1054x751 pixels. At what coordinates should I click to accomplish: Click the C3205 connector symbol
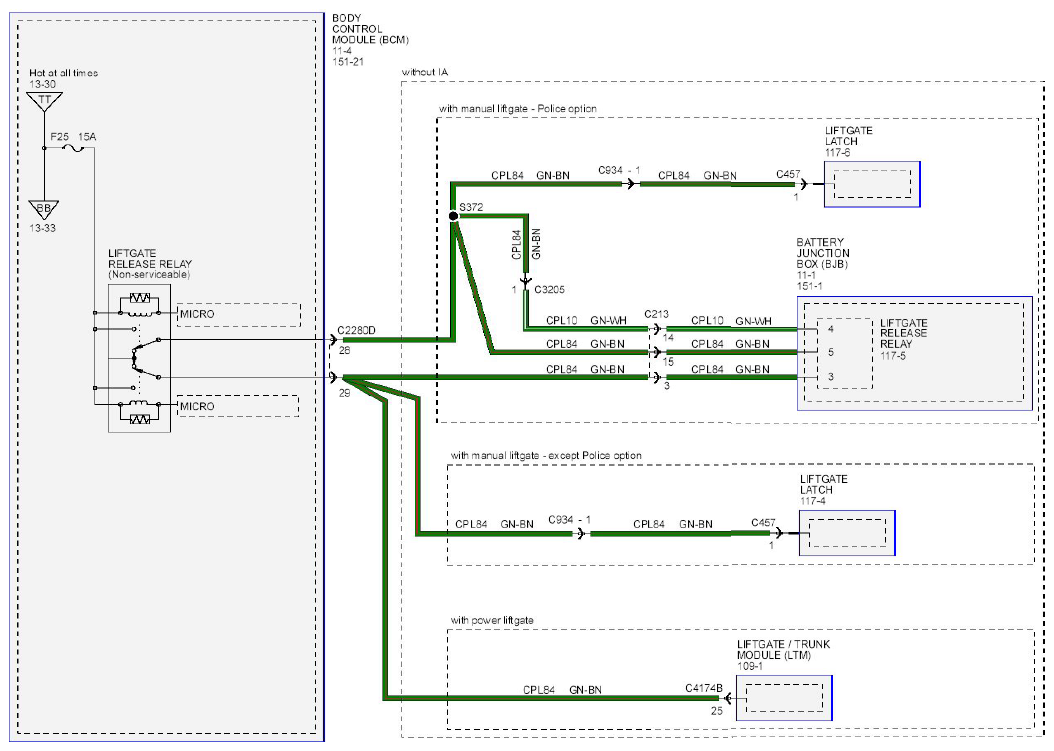(x=526, y=280)
